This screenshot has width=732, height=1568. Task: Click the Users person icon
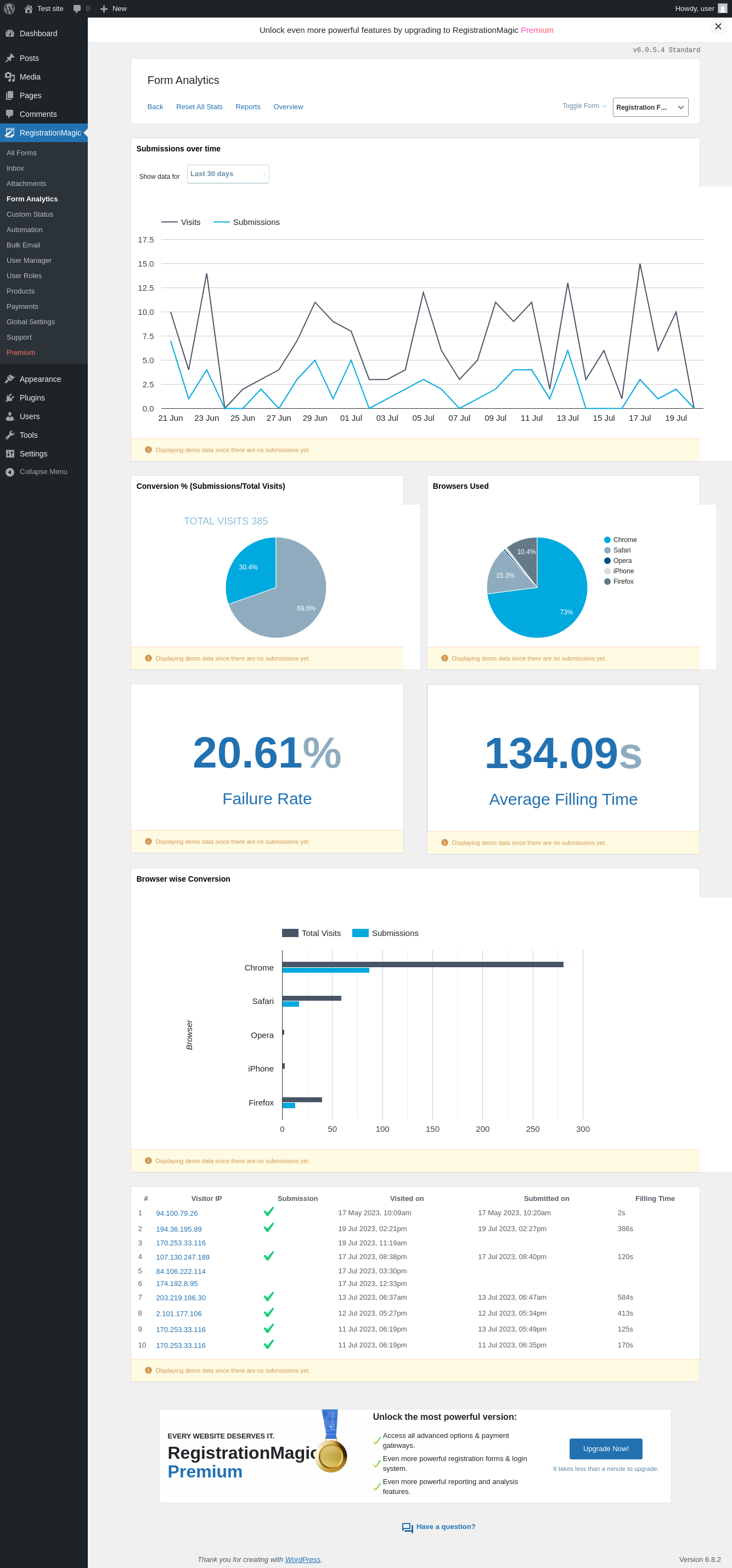(10, 416)
